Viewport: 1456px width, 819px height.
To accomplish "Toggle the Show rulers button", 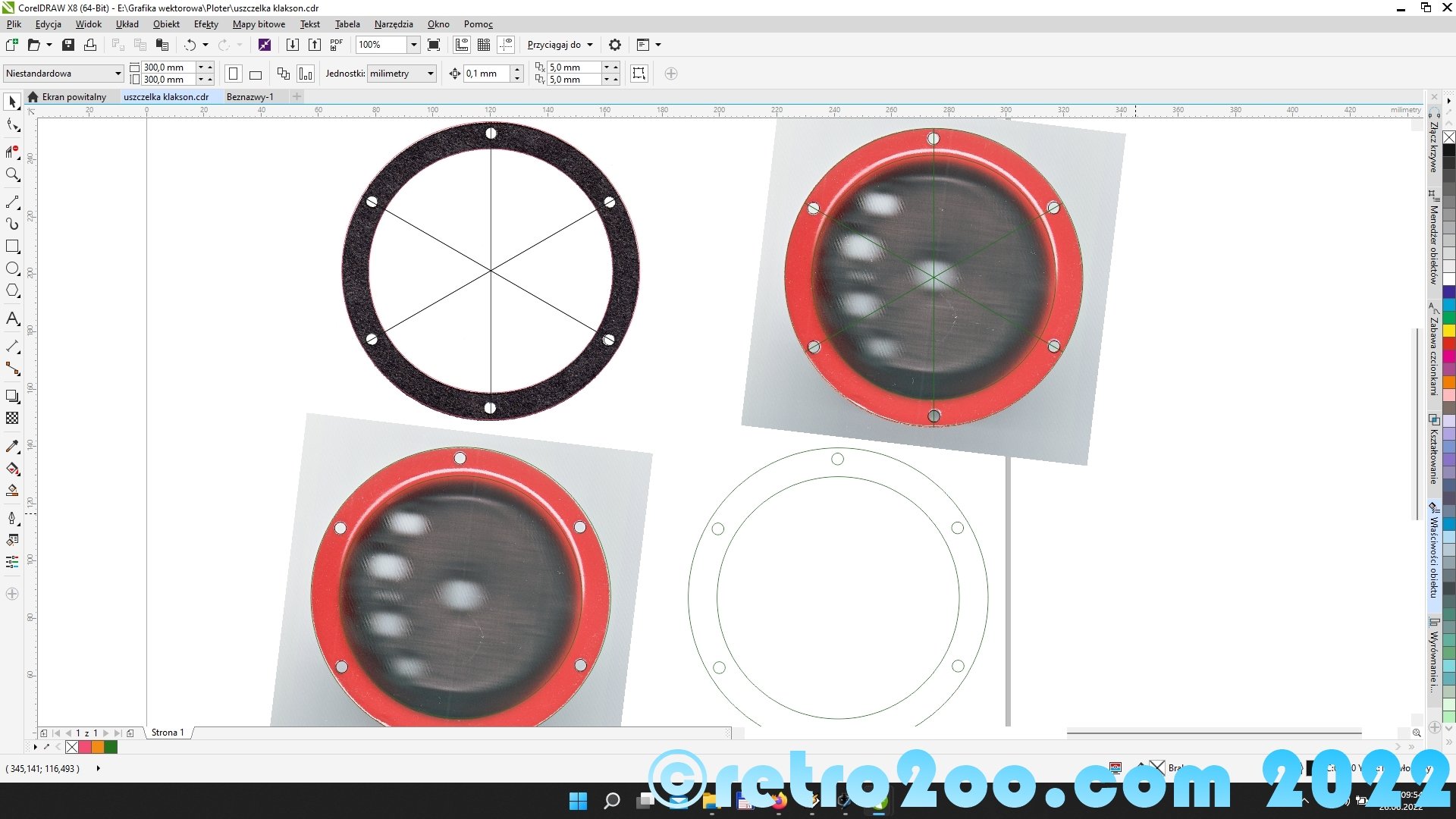I will click(x=462, y=45).
